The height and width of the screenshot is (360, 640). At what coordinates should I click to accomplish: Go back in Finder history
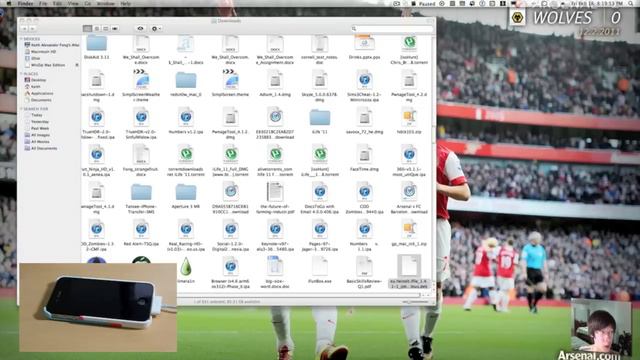coord(24,29)
